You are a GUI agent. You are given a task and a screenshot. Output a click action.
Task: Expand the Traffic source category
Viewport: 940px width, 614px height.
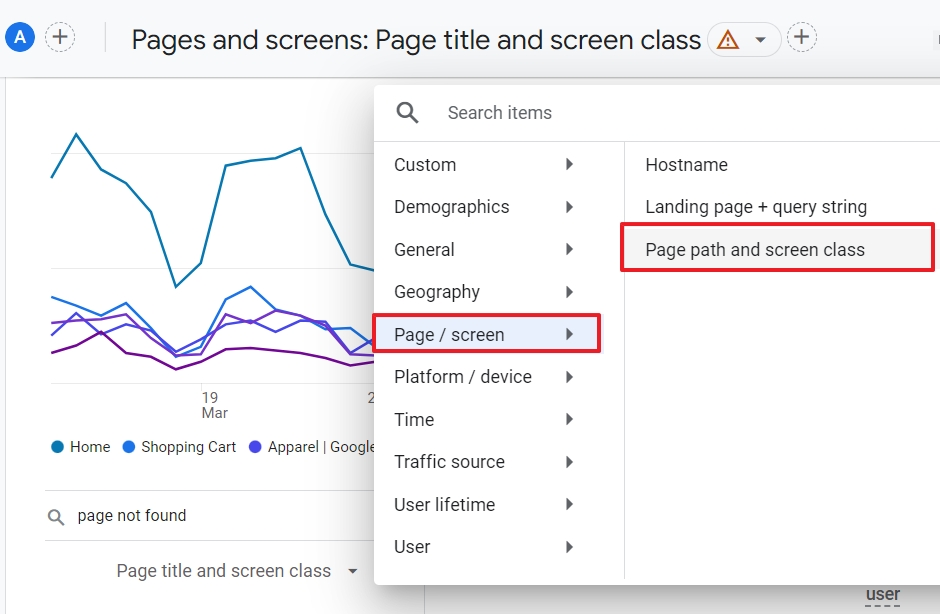[x=449, y=462]
